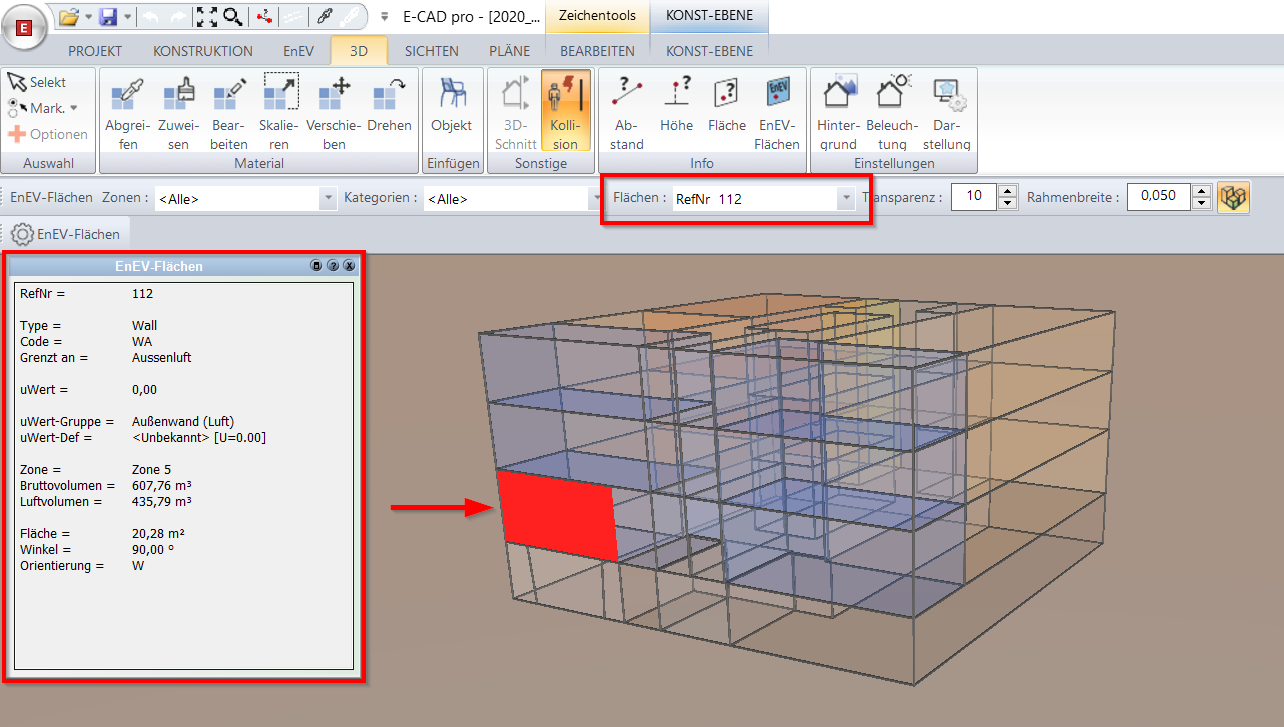Select the Abstand measurement tool
The width and height of the screenshot is (1284, 727).
(626, 110)
